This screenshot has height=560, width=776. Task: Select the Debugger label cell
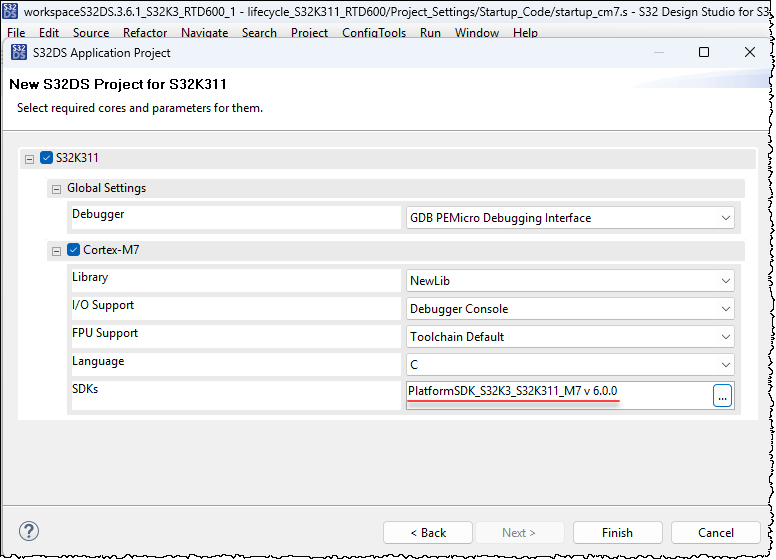(236, 218)
